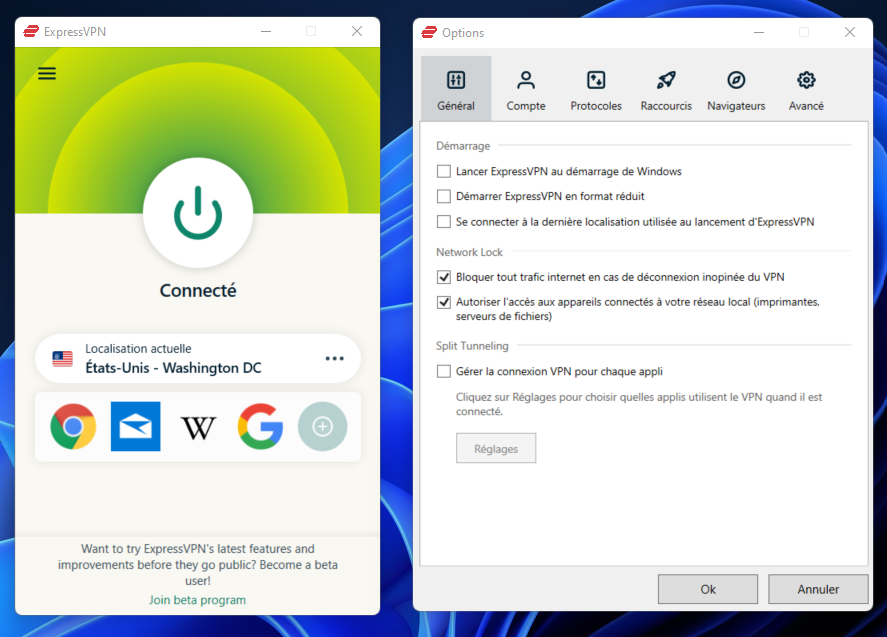Click the United States flag icon
Screen dimensions: 887x637
[x=63, y=359]
